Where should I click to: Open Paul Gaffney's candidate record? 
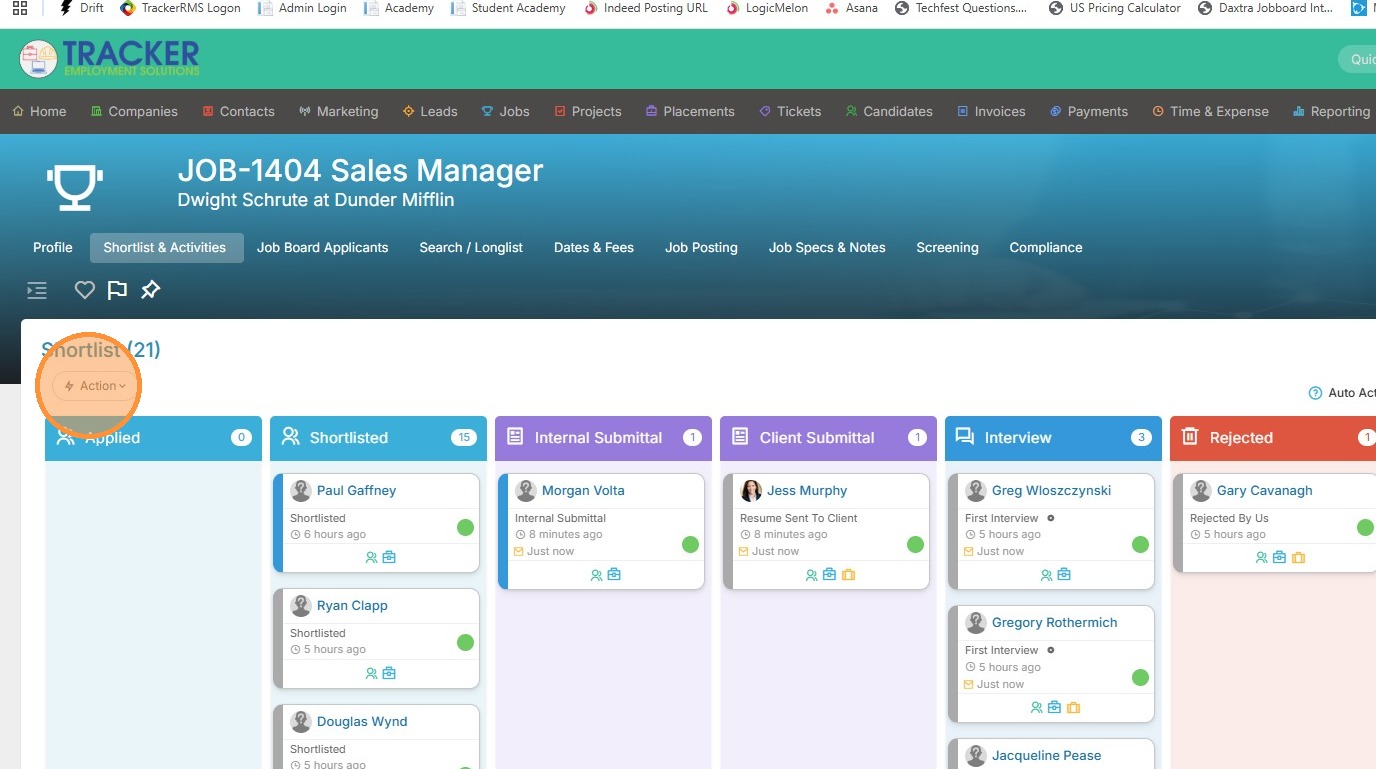(356, 491)
